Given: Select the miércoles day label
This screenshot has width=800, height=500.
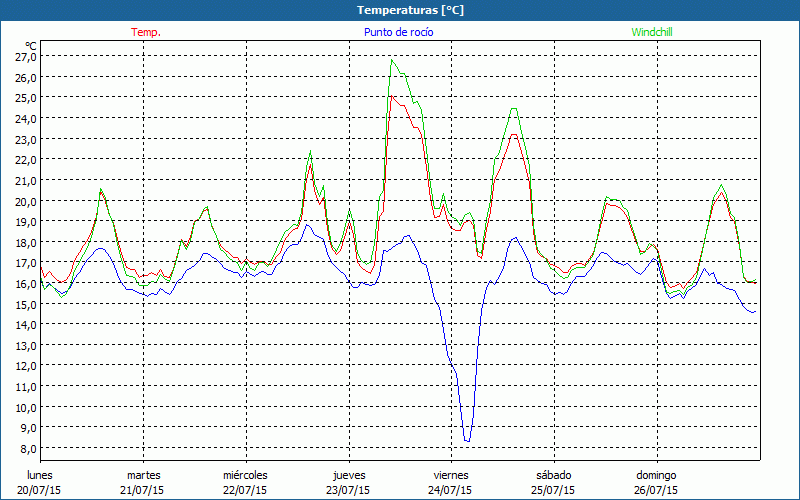Looking at the screenshot, I should pyautogui.click(x=245, y=475).
